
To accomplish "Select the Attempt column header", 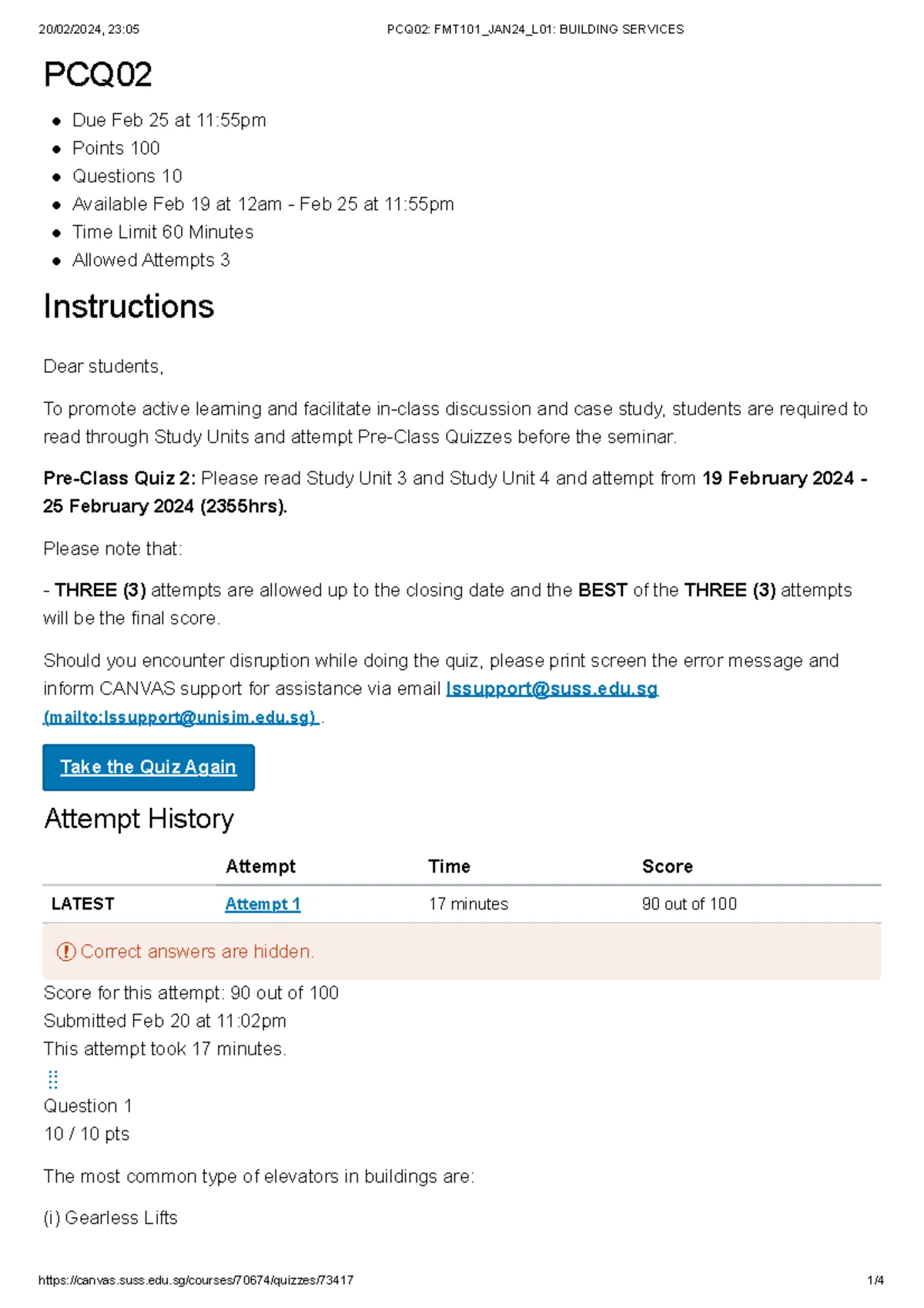I will 260,866.
